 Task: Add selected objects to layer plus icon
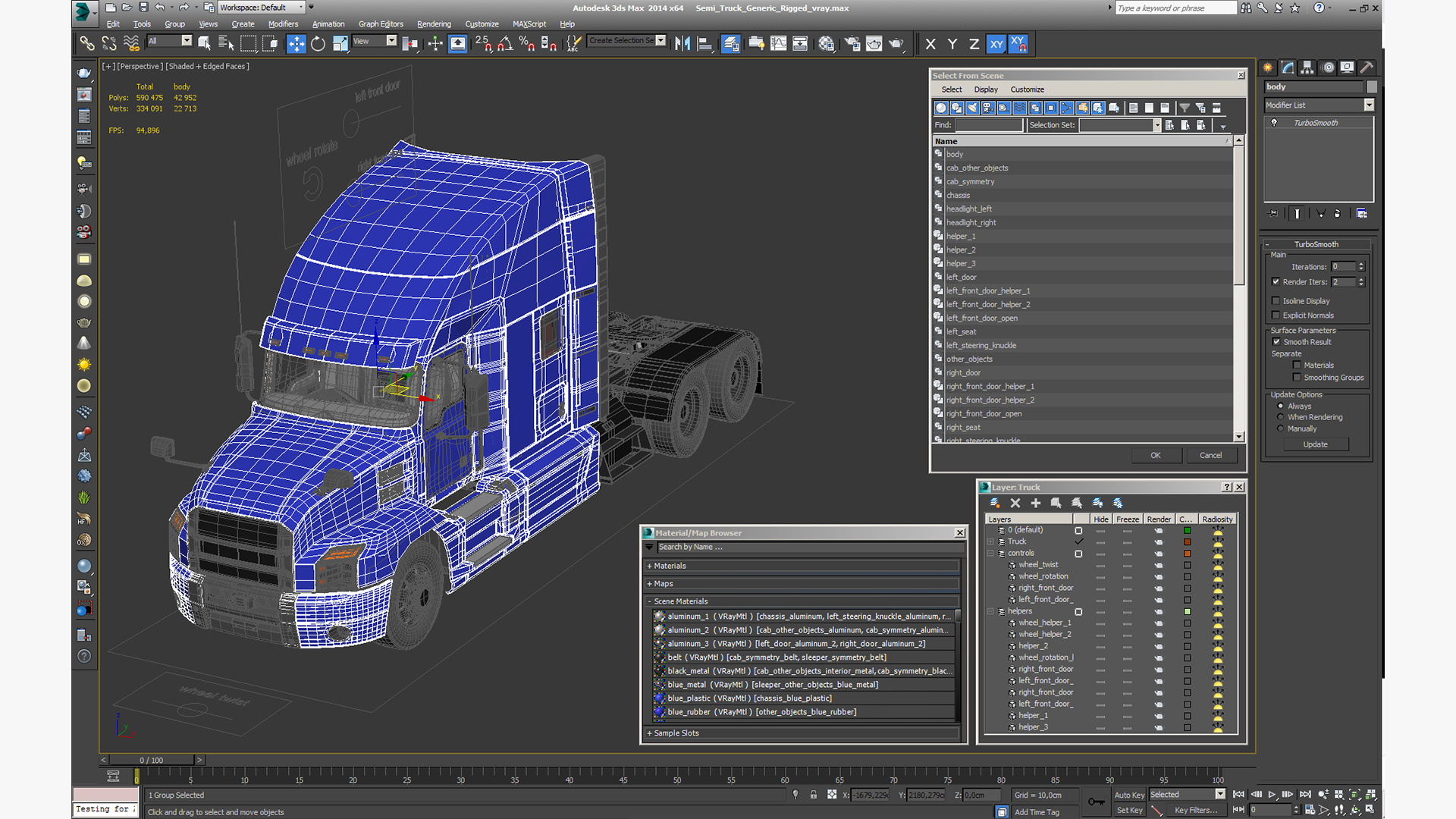click(x=1035, y=503)
